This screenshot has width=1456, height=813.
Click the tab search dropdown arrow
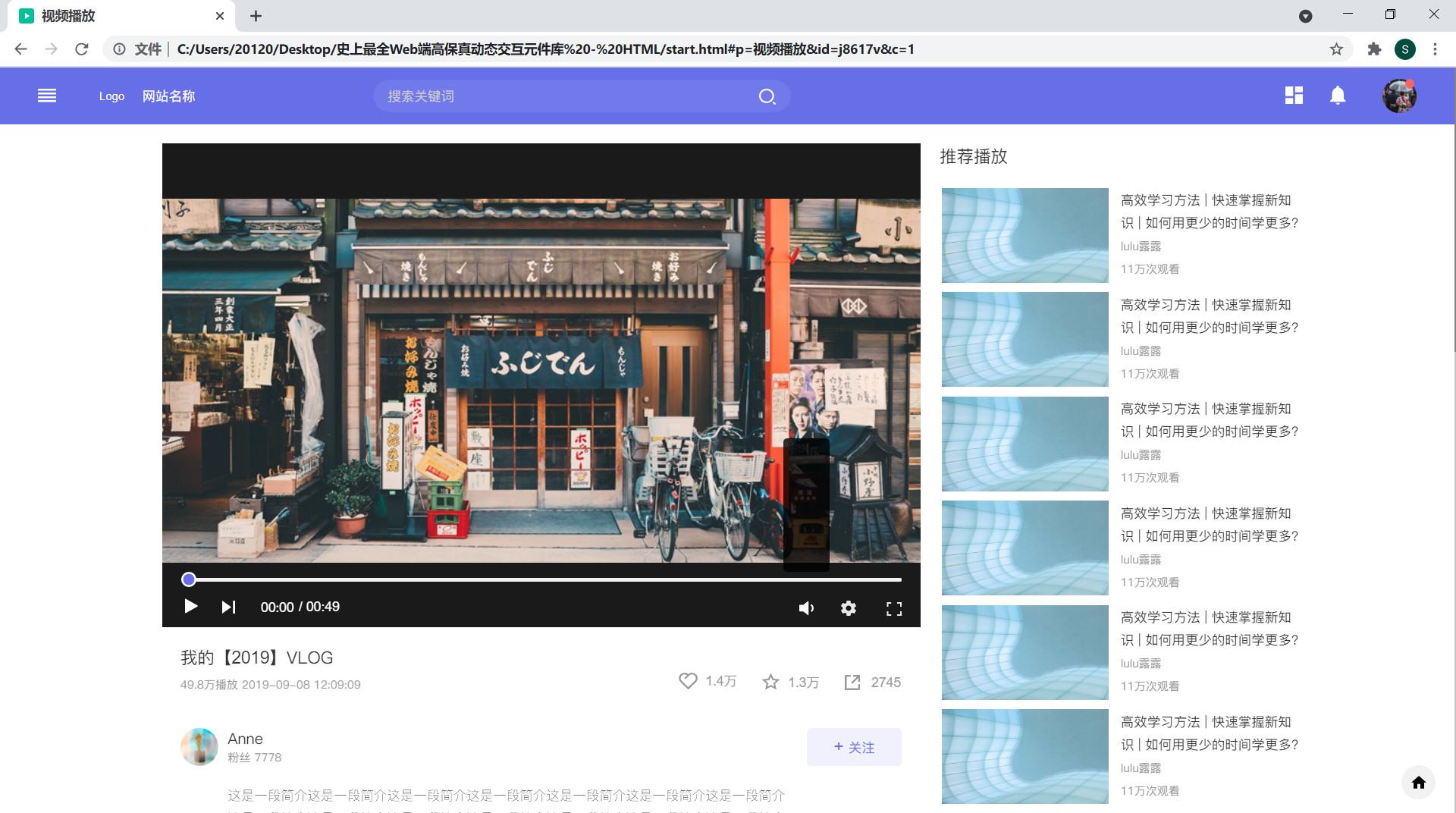(1305, 16)
